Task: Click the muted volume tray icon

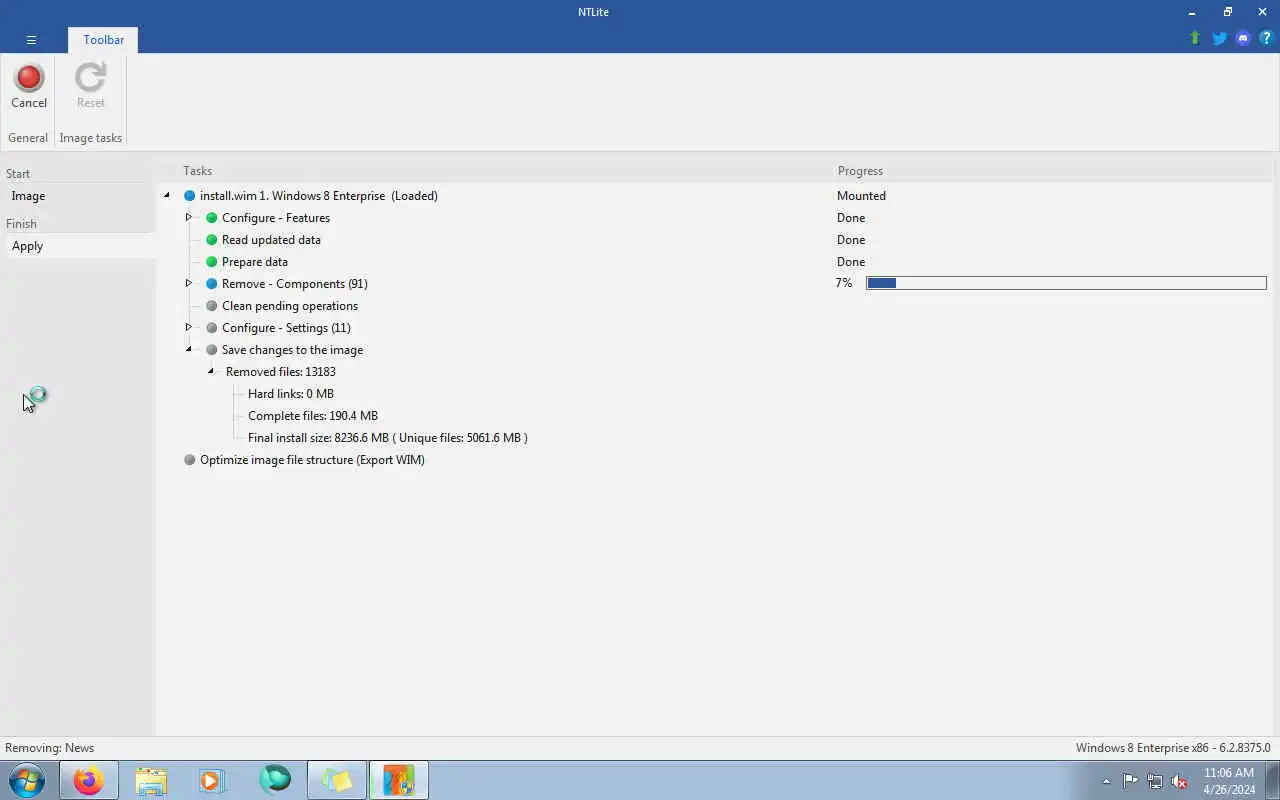Action: tap(1180, 781)
